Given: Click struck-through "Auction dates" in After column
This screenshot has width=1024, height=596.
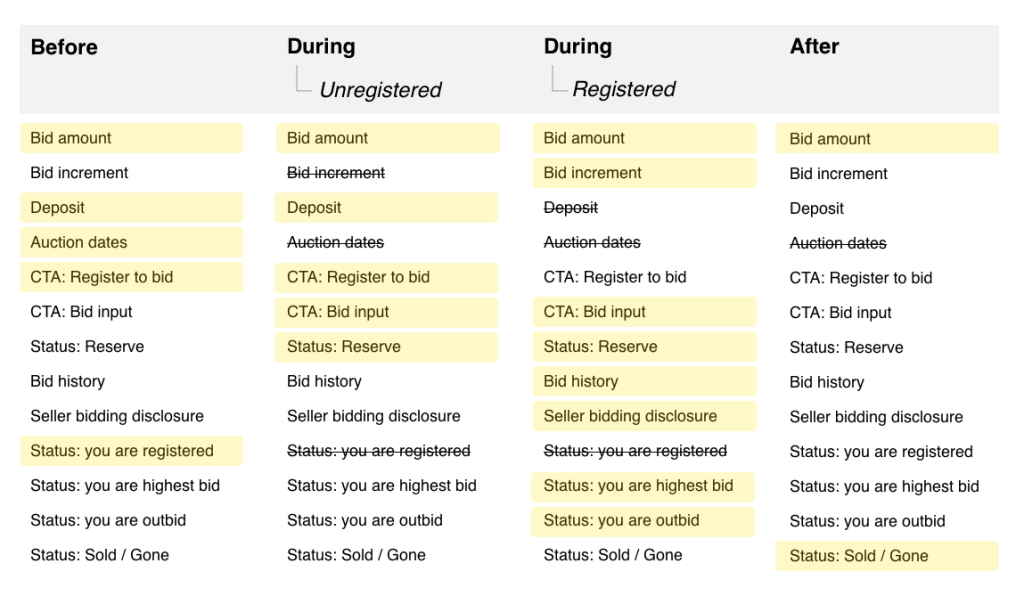Looking at the screenshot, I should 838,243.
